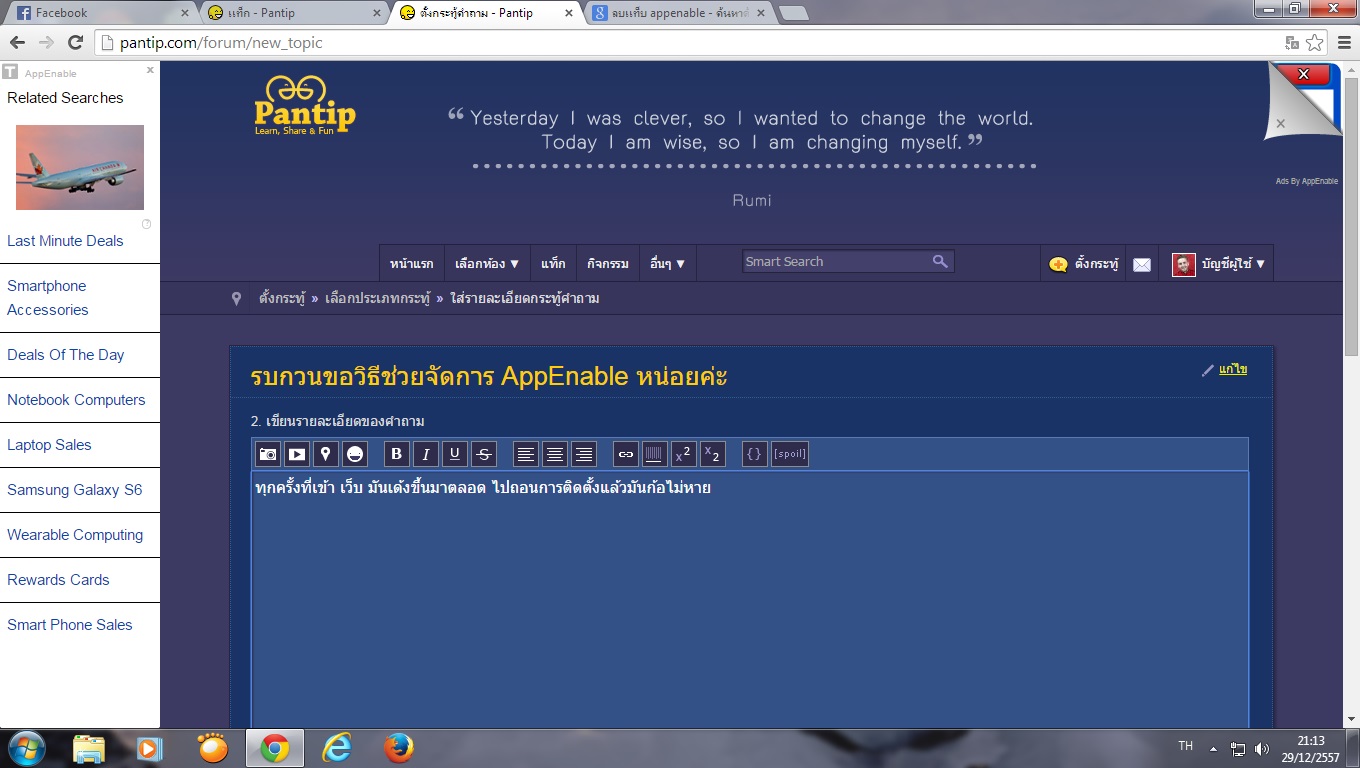Click the ตั้งกระทู้ button in navigation bar
Screen dimensions: 1360x768
click(x=1084, y=264)
